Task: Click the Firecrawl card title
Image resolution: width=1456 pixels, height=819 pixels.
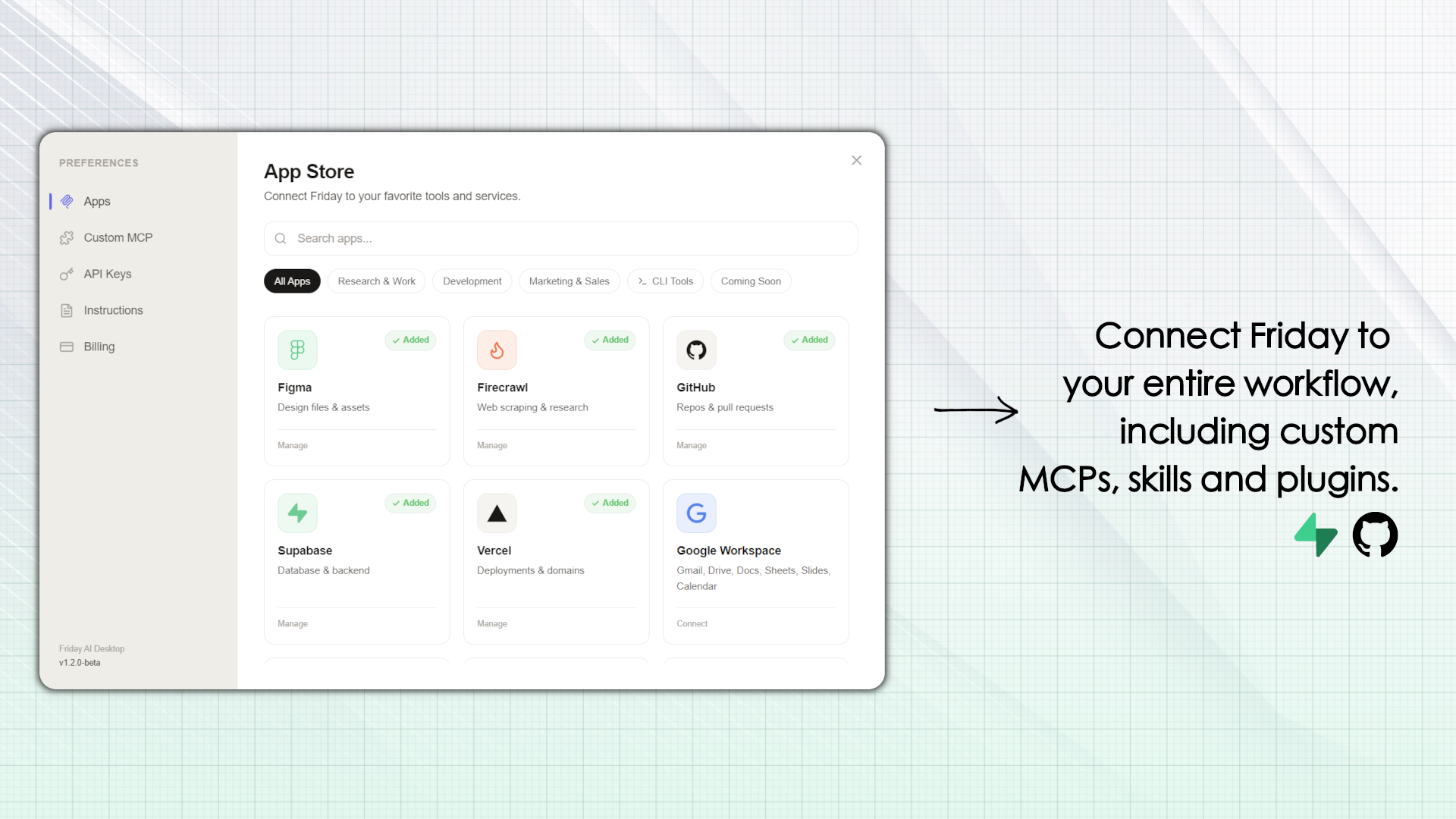Action: [x=503, y=388]
